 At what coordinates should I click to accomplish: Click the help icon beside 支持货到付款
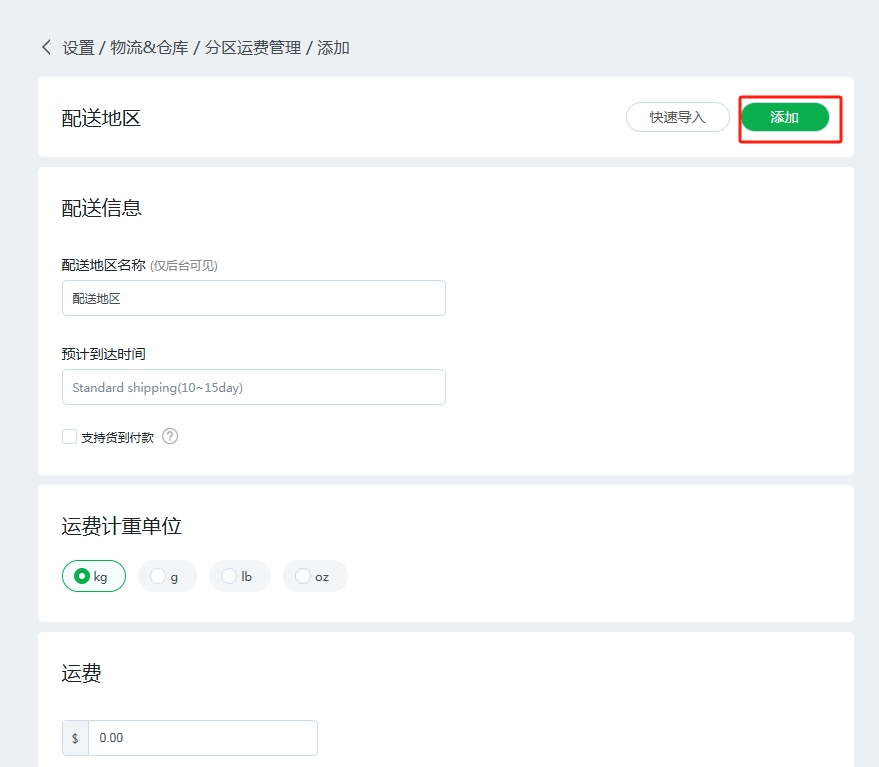(170, 436)
